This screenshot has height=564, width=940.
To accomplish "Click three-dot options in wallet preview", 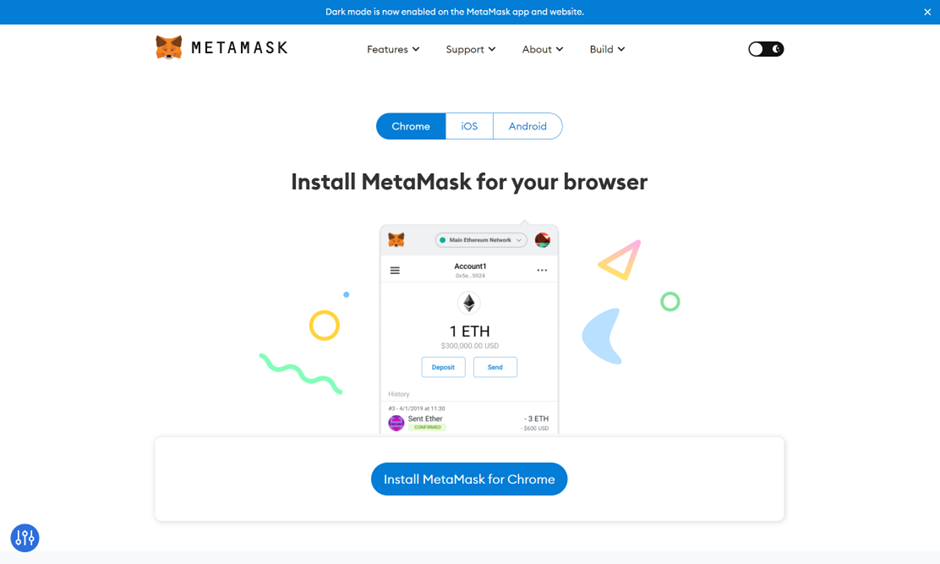I will point(542,270).
